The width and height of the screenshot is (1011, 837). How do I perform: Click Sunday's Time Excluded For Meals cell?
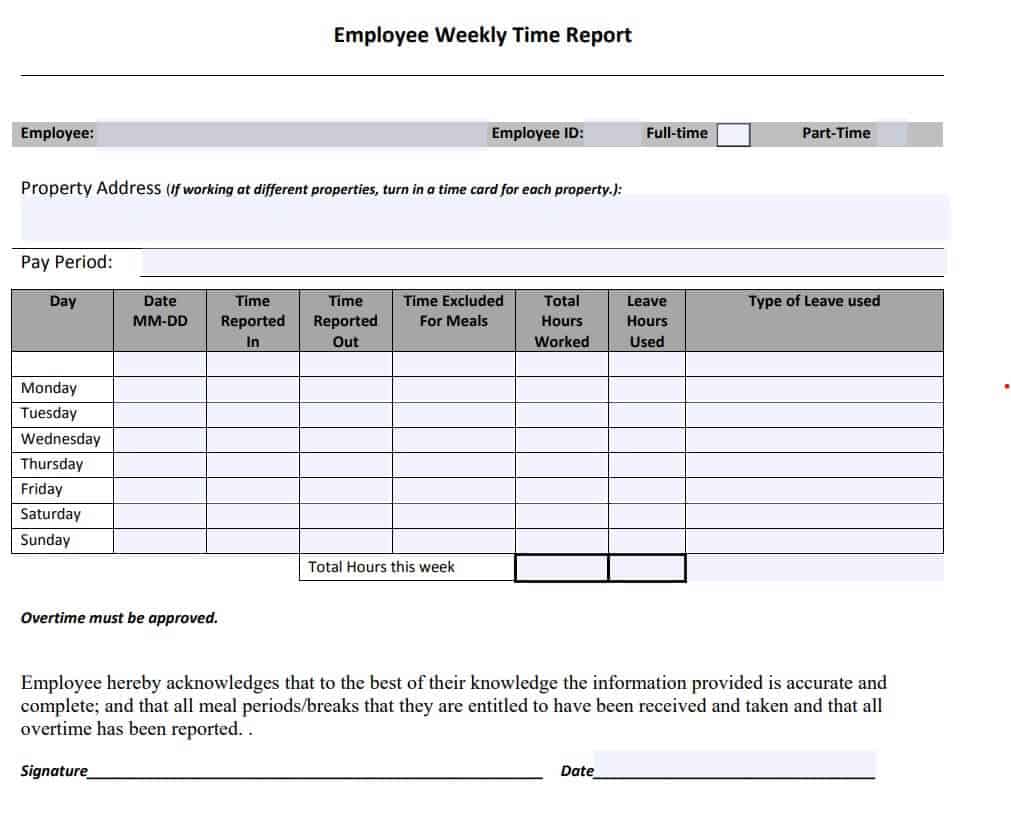tap(454, 541)
